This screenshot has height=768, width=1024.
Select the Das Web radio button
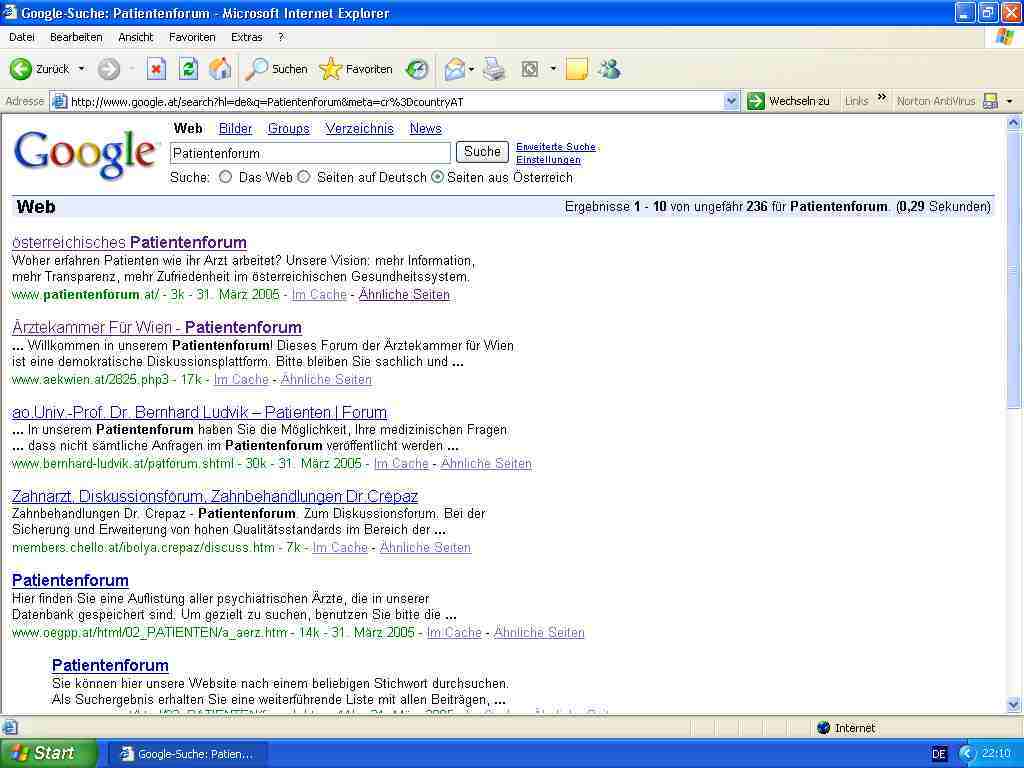225,177
